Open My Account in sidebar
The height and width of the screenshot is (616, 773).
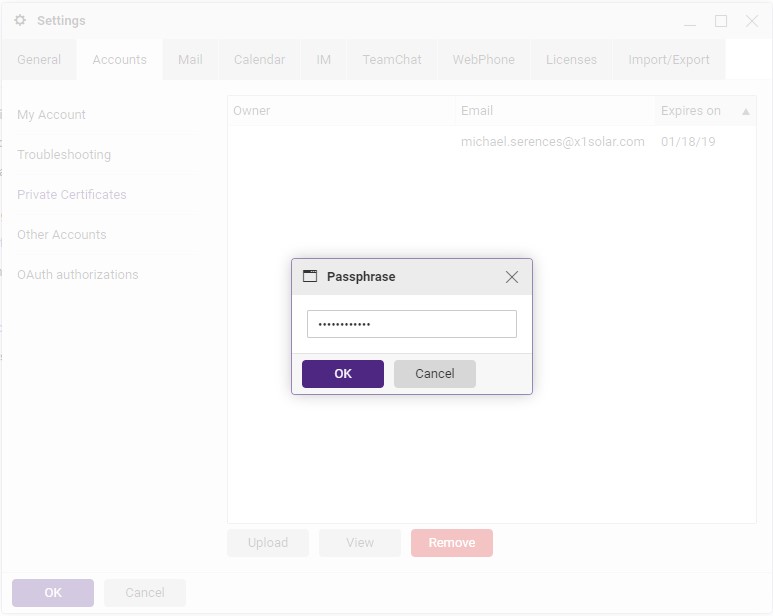point(51,115)
